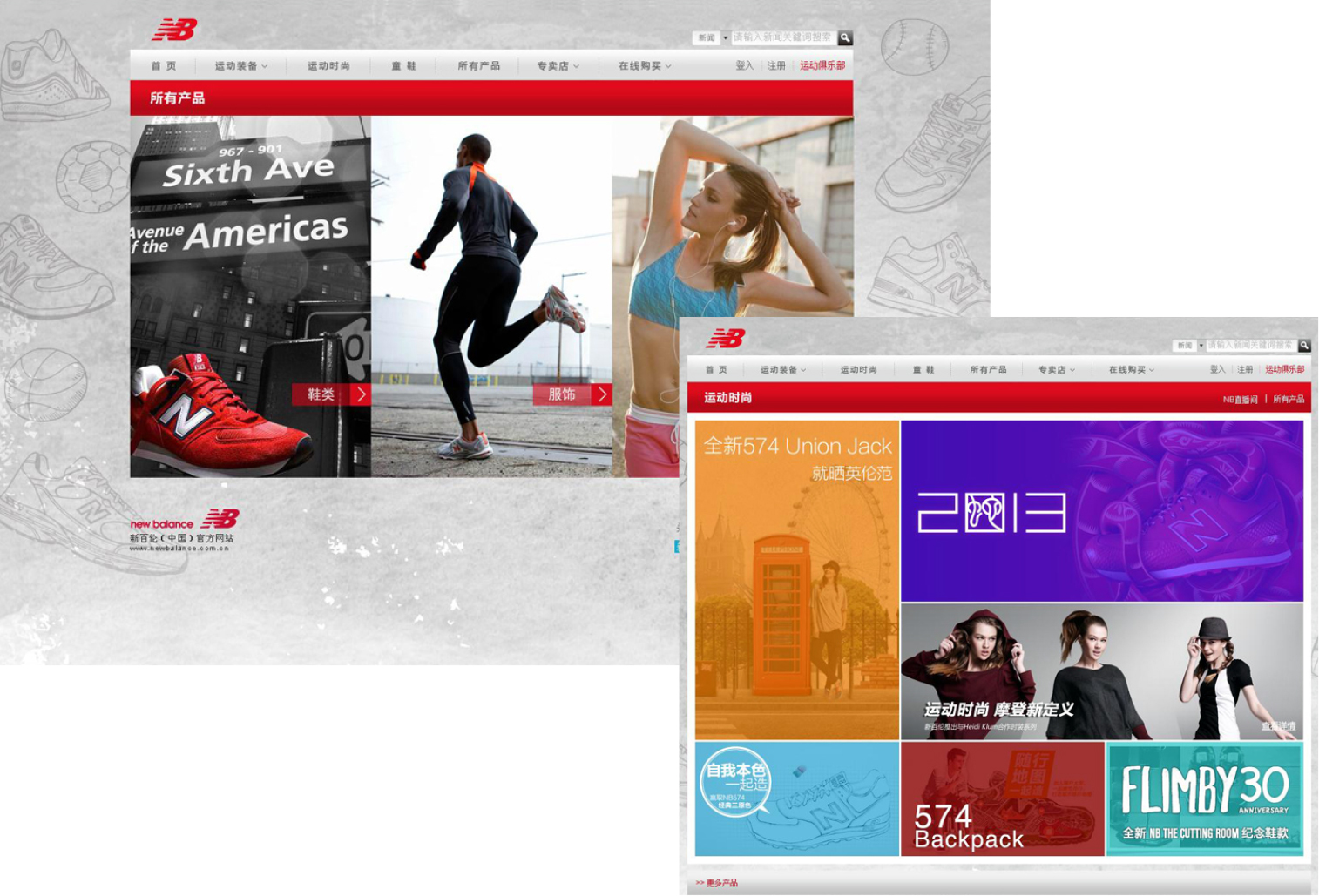Viewport: 1319px width, 896px height.
Task: Open 自我本色一起造 blue tile
Action: tap(797, 798)
